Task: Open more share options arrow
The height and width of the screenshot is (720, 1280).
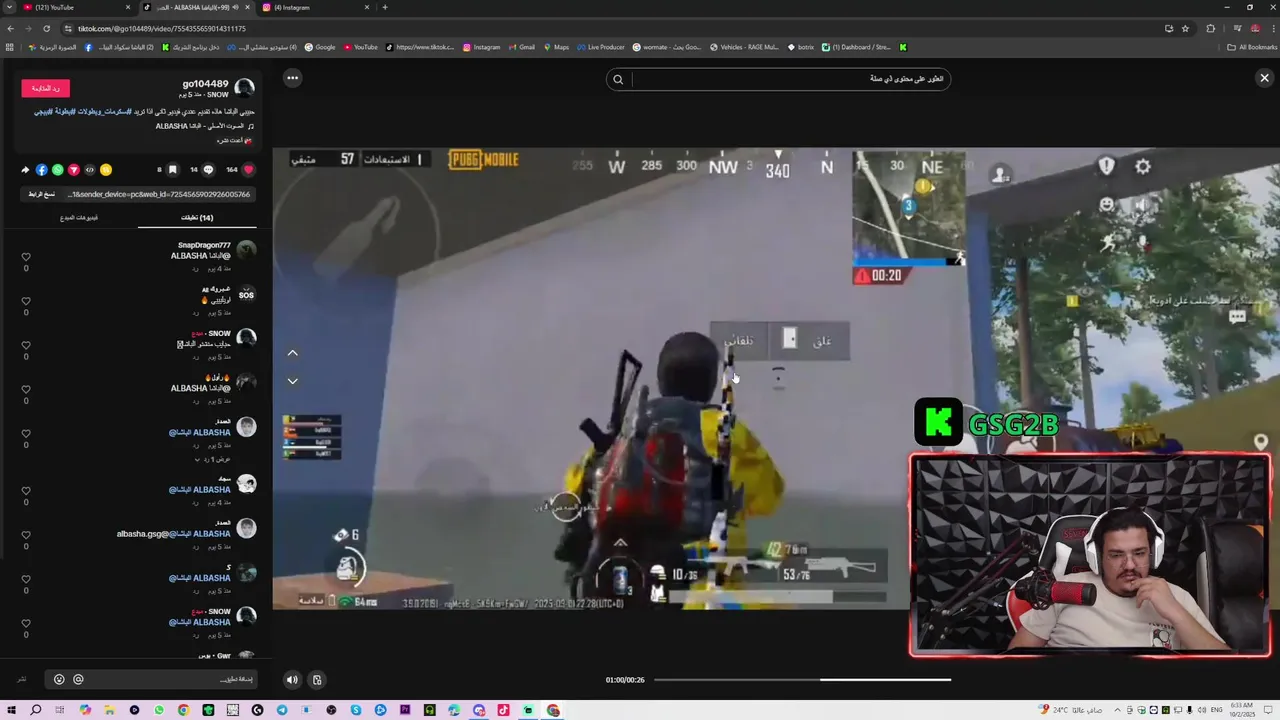Action: coord(25,170)
